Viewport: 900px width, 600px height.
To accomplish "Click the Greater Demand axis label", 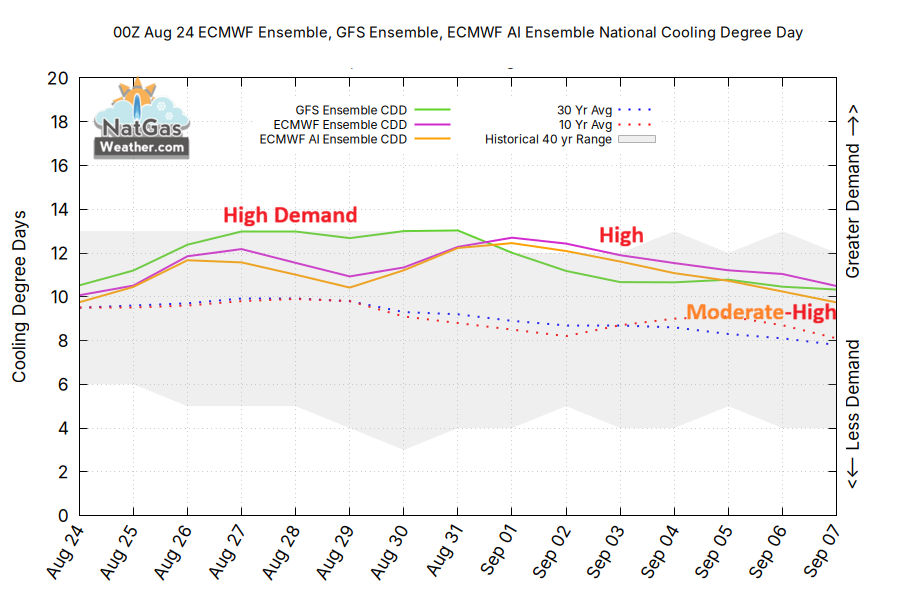I will click(x=853, y=191).
